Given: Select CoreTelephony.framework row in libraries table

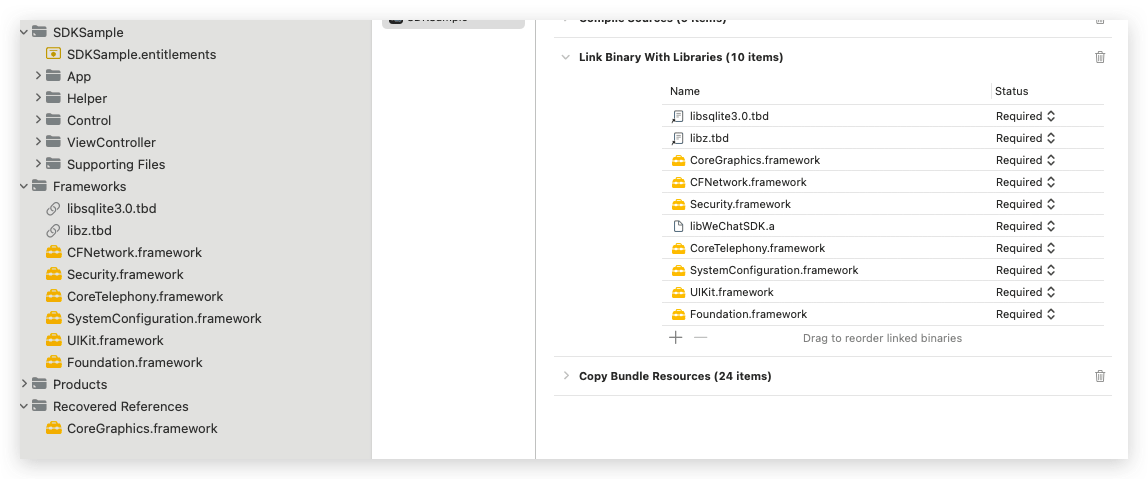Looking at the screenshot, I should pos(884,248).
